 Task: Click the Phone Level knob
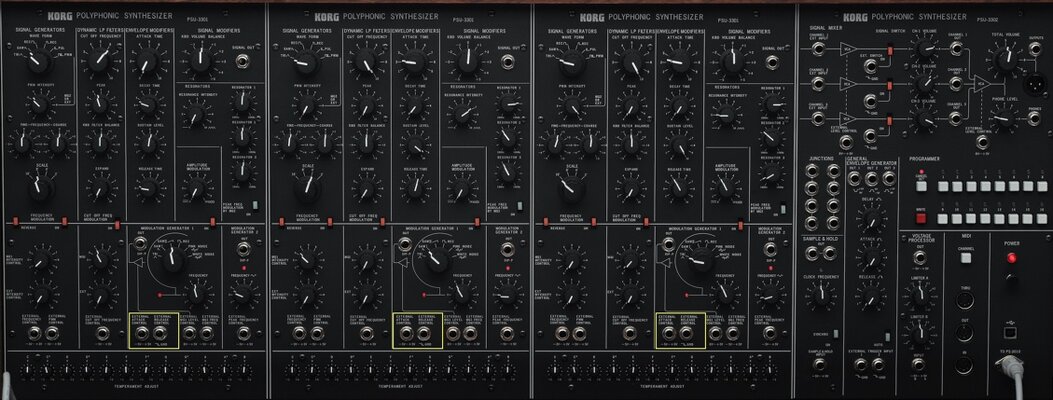tap(1004, 119)
